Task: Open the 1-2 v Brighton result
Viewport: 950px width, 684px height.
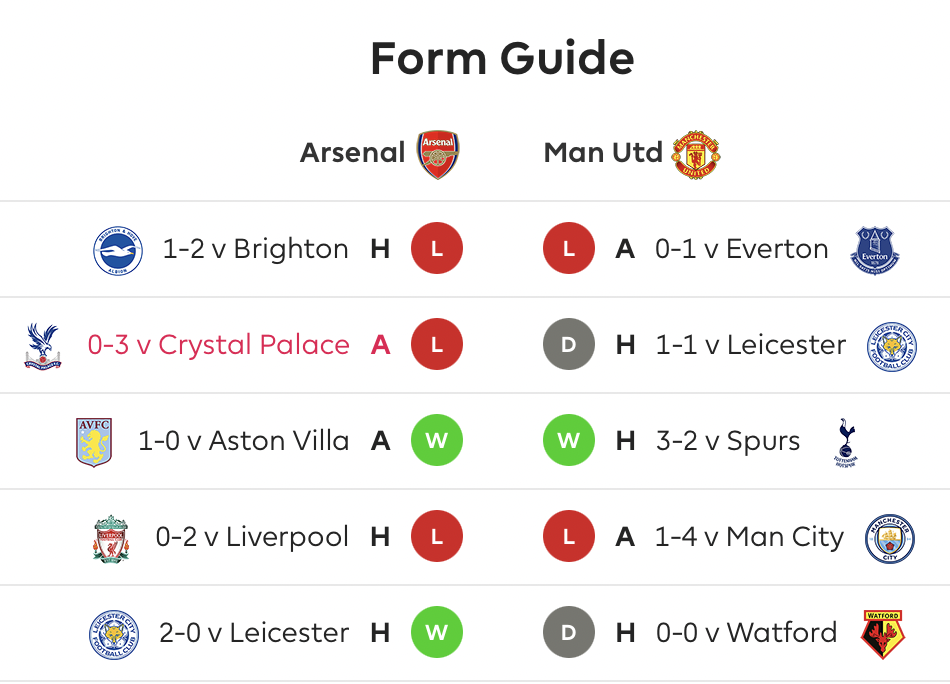Action: pos(255,249)
